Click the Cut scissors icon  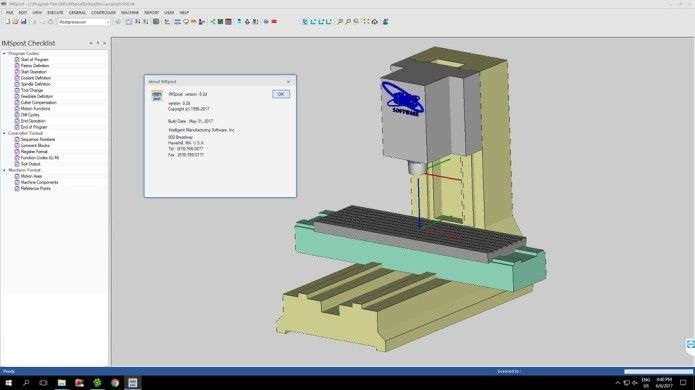(34, 22)
